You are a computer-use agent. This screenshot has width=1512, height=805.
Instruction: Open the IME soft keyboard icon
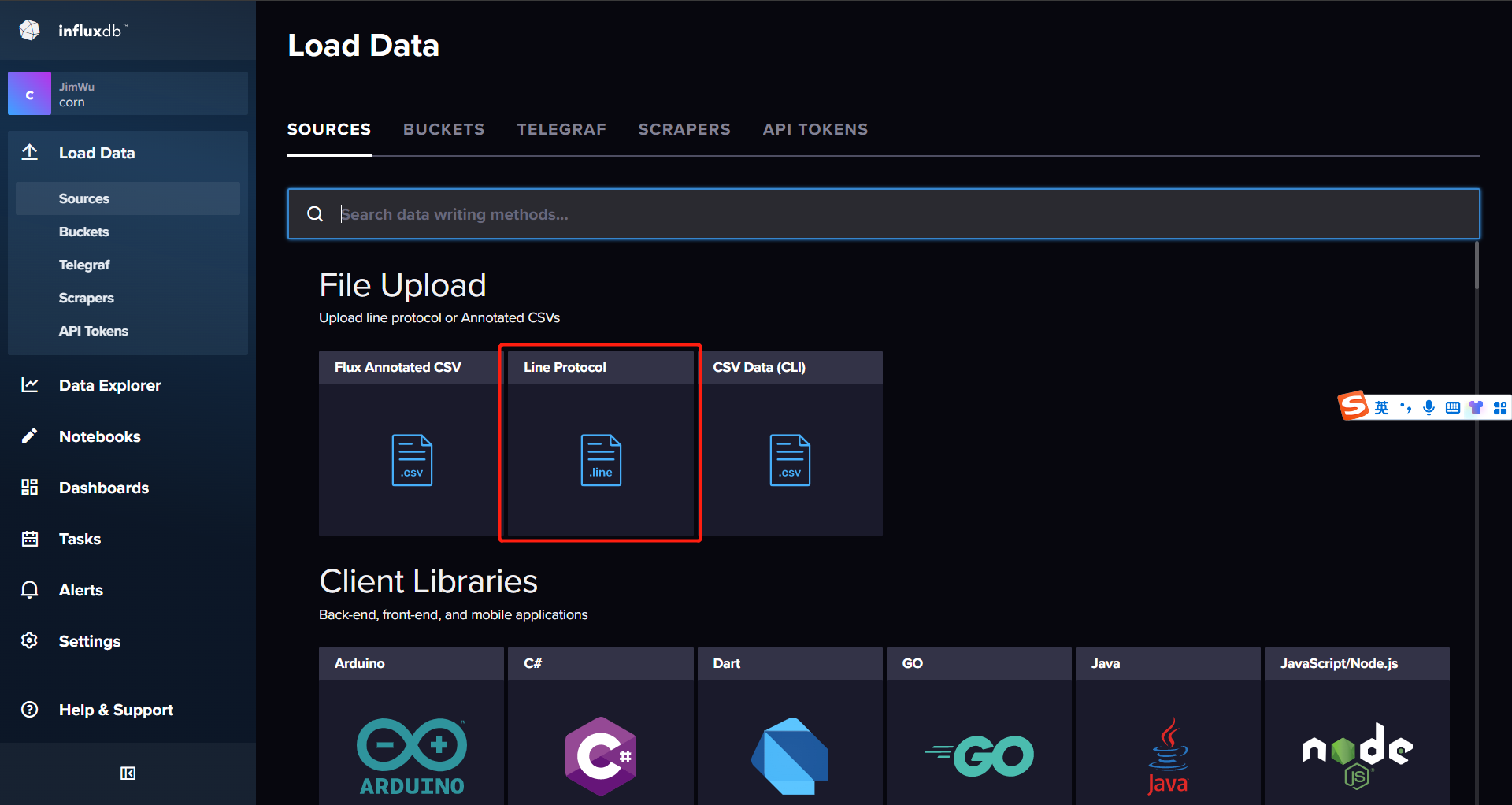click(x=1453, y=407)
